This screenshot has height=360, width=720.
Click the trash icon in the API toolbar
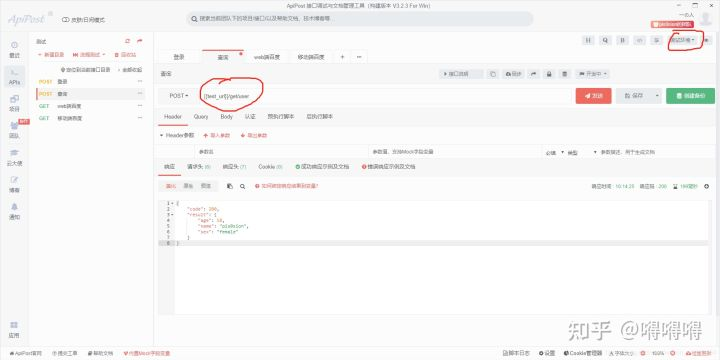click(565, 74)
